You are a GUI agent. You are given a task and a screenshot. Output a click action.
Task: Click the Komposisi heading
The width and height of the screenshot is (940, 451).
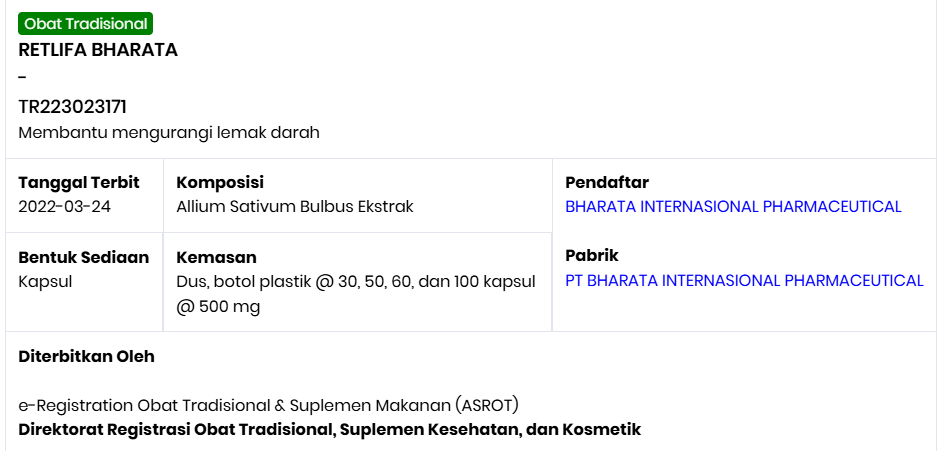point(220,182)
